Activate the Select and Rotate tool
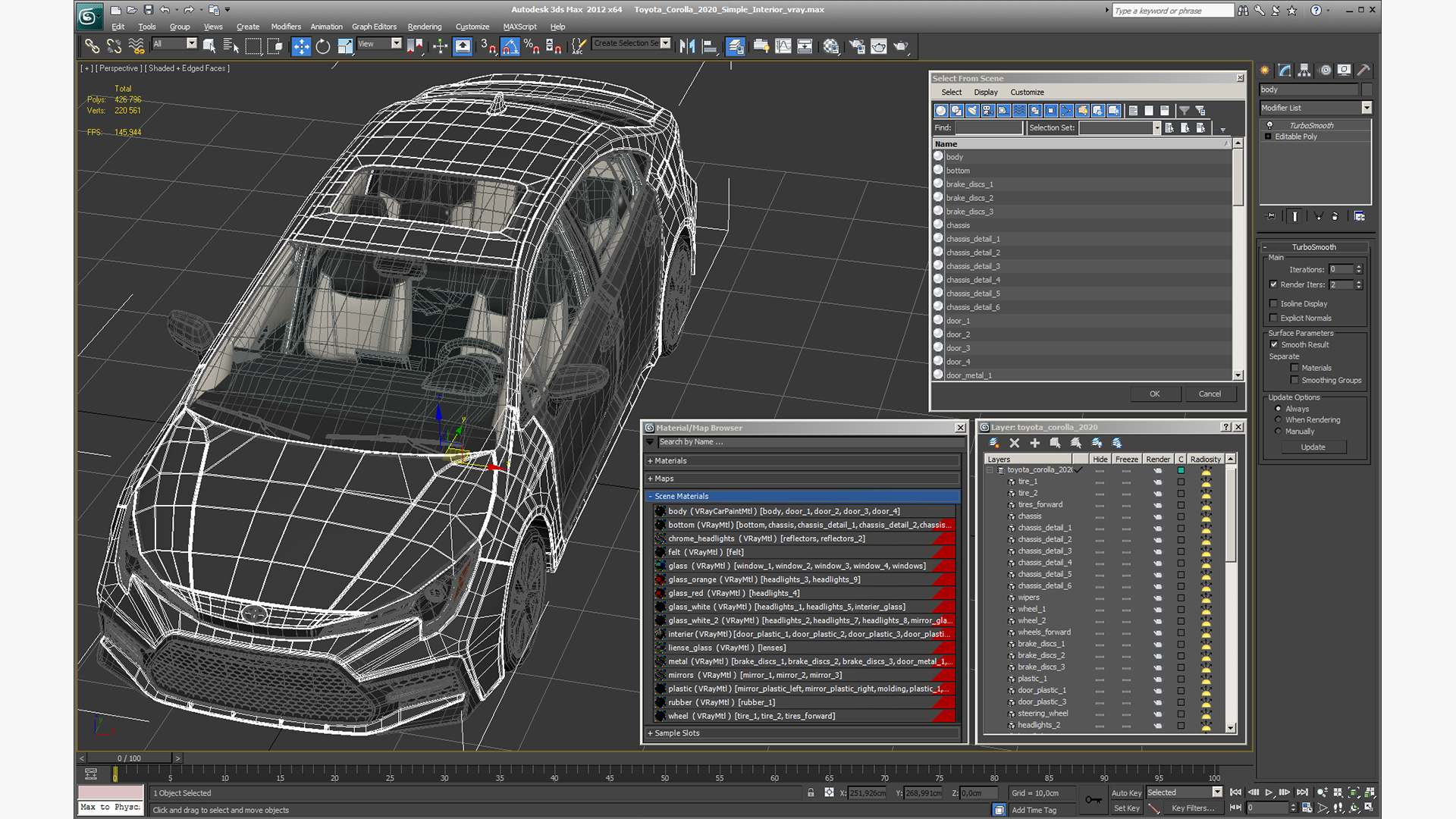Screen dimensions: 1456x819 coord(323,46)
